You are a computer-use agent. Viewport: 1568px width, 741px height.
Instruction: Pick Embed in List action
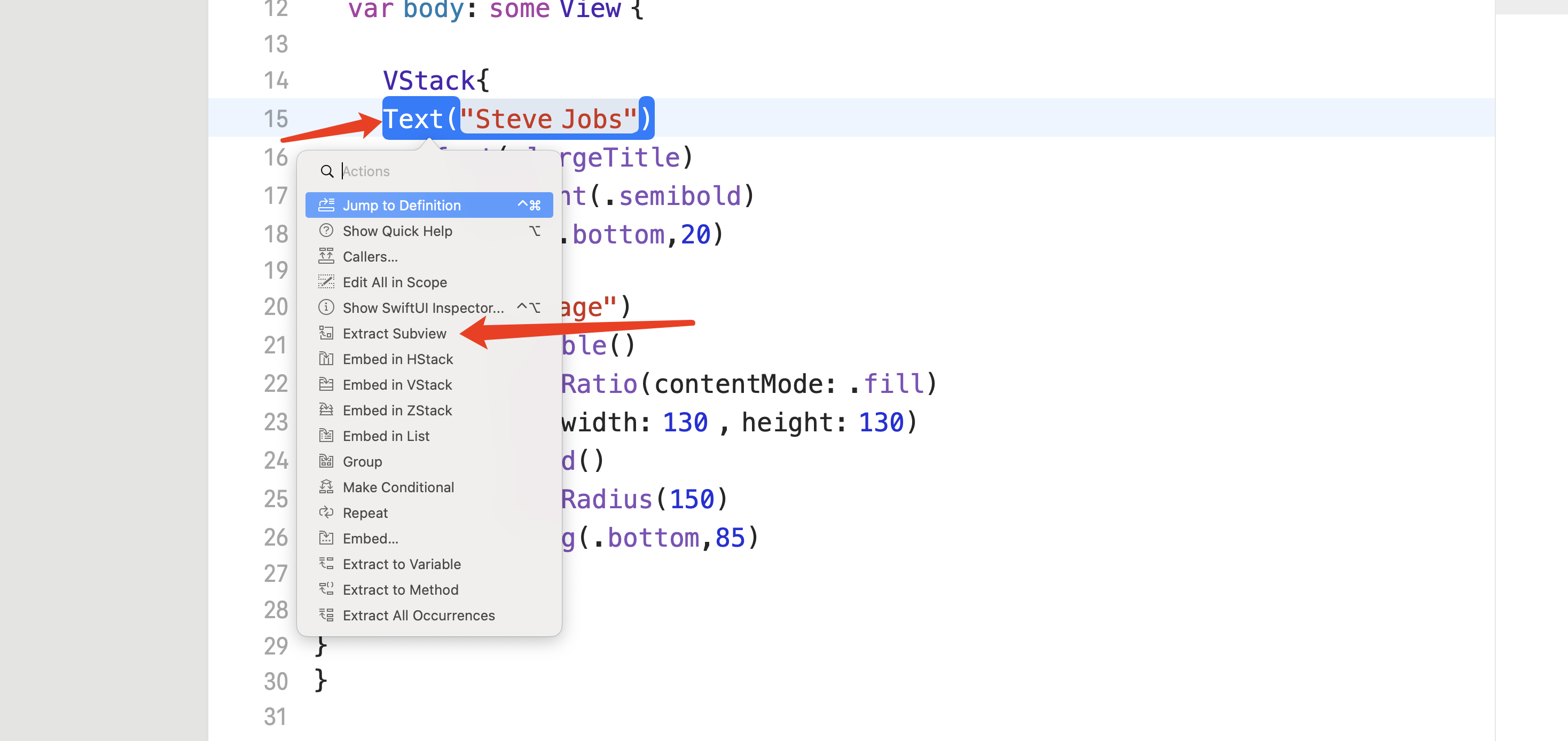386,436
